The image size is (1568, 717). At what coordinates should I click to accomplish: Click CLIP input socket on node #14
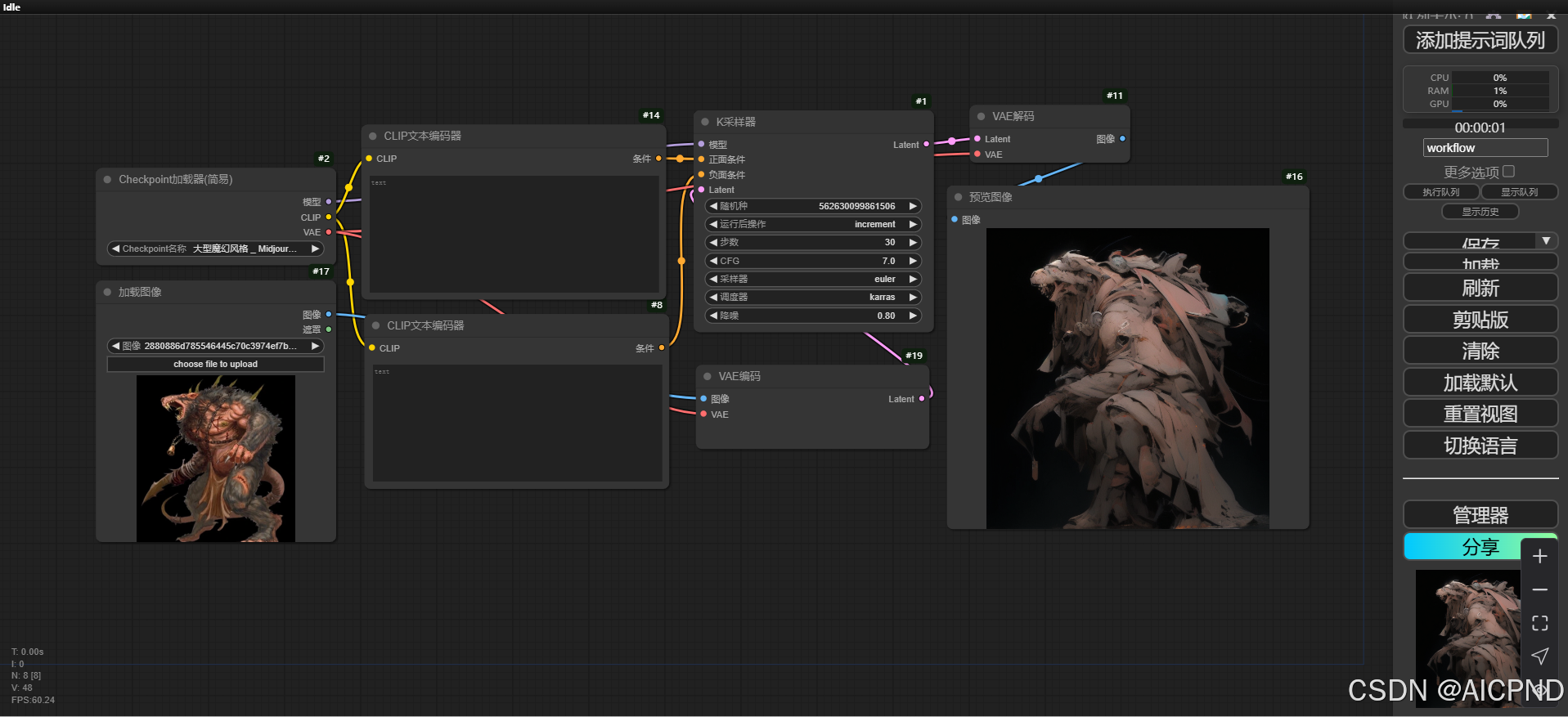[x=369, y=159]
